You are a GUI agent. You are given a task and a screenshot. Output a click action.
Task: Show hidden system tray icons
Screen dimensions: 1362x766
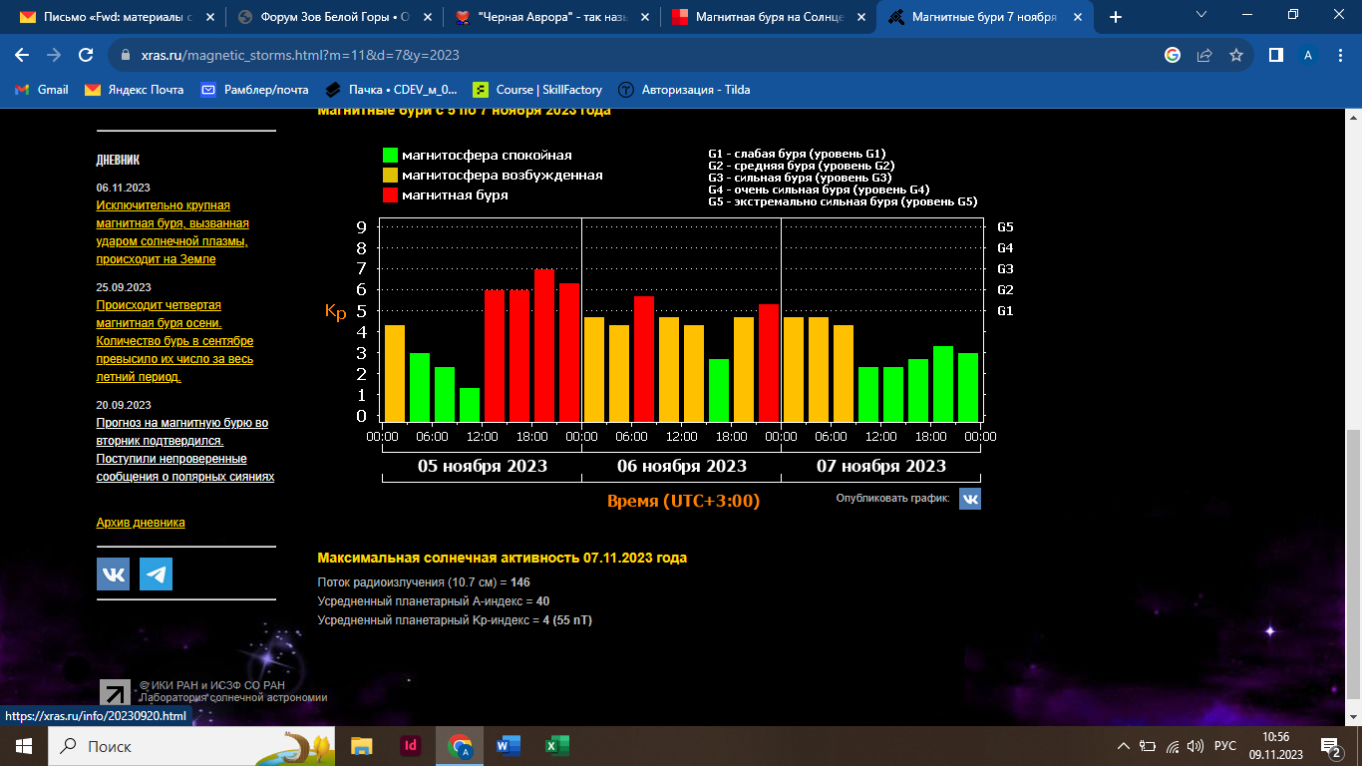[1123, 746]
